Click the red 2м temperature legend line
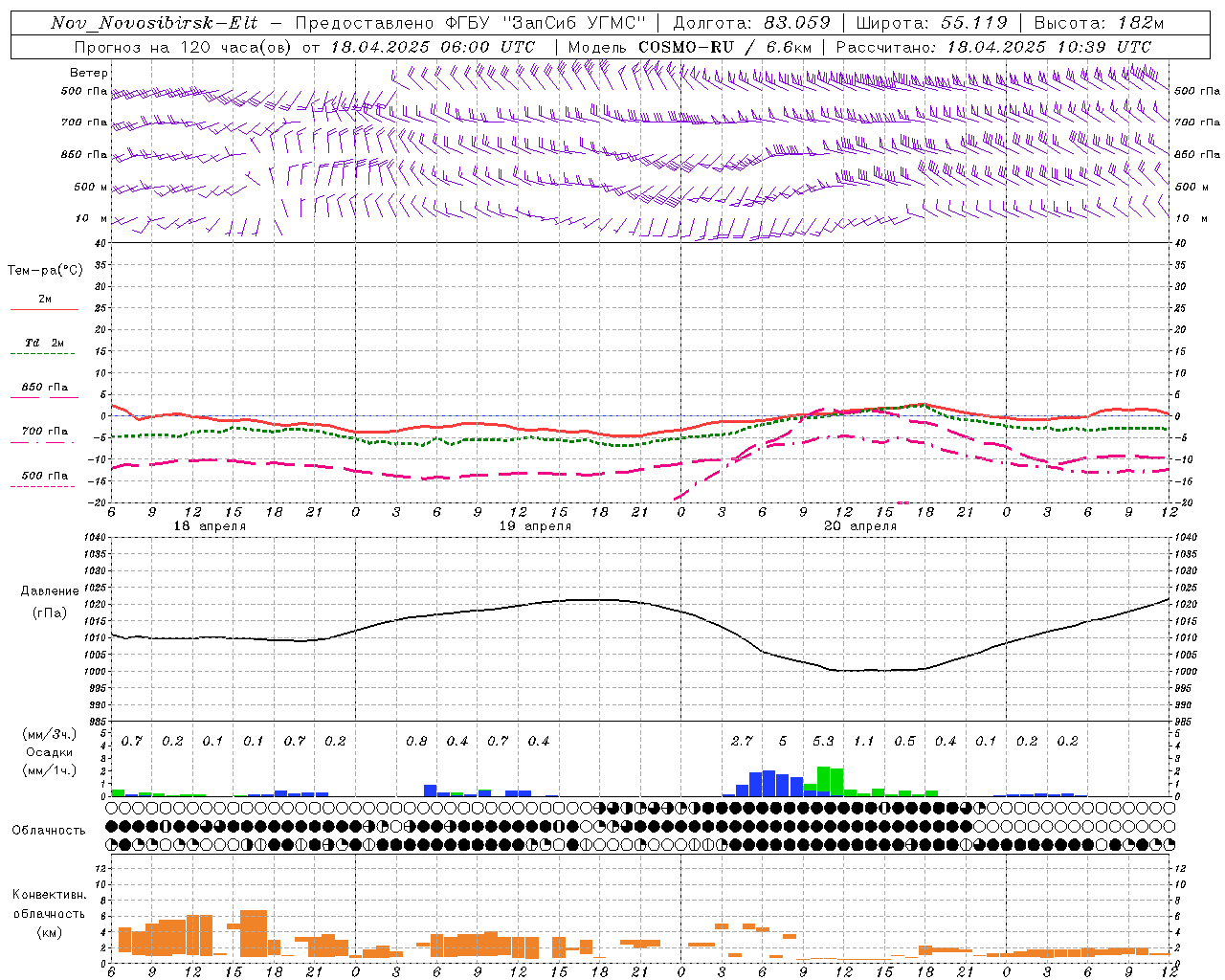This screenshot has height=980, width=1225. [44, 309]
